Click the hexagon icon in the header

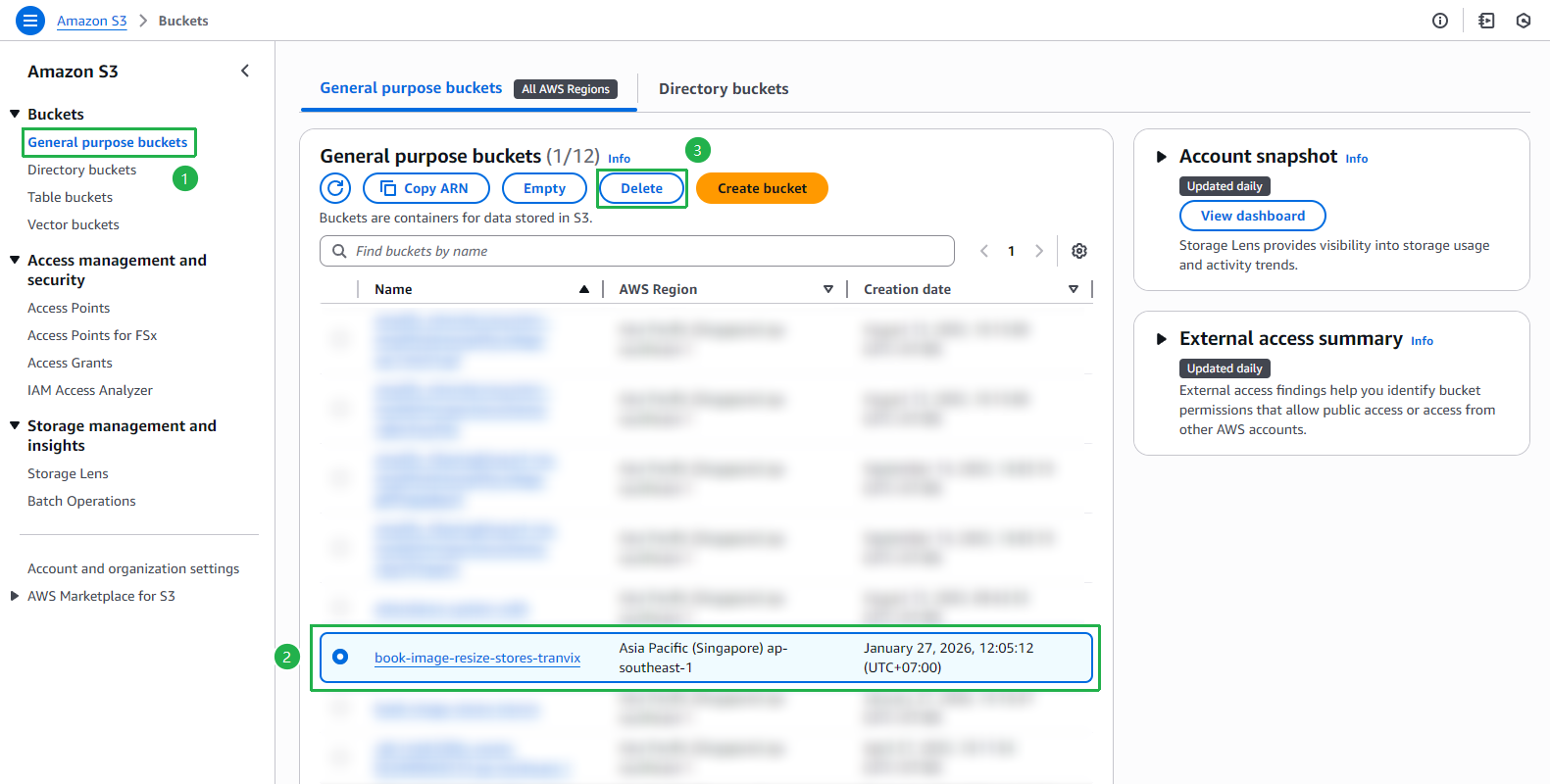pos(1524,21)
